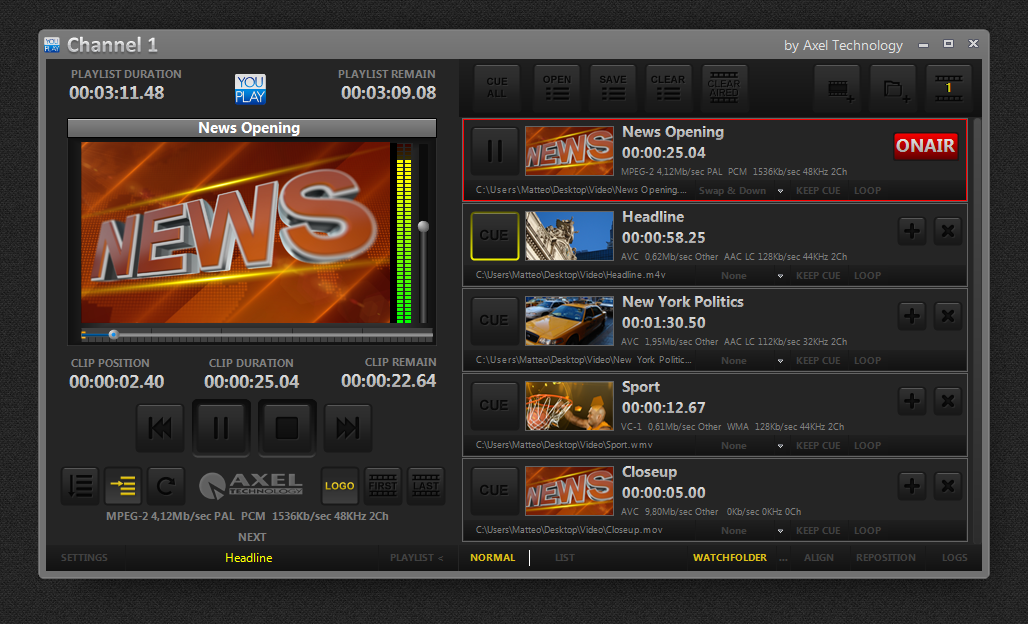Open the Sport clip's None dropdown
1028x624 pixels.
click(x=748, y=446)
